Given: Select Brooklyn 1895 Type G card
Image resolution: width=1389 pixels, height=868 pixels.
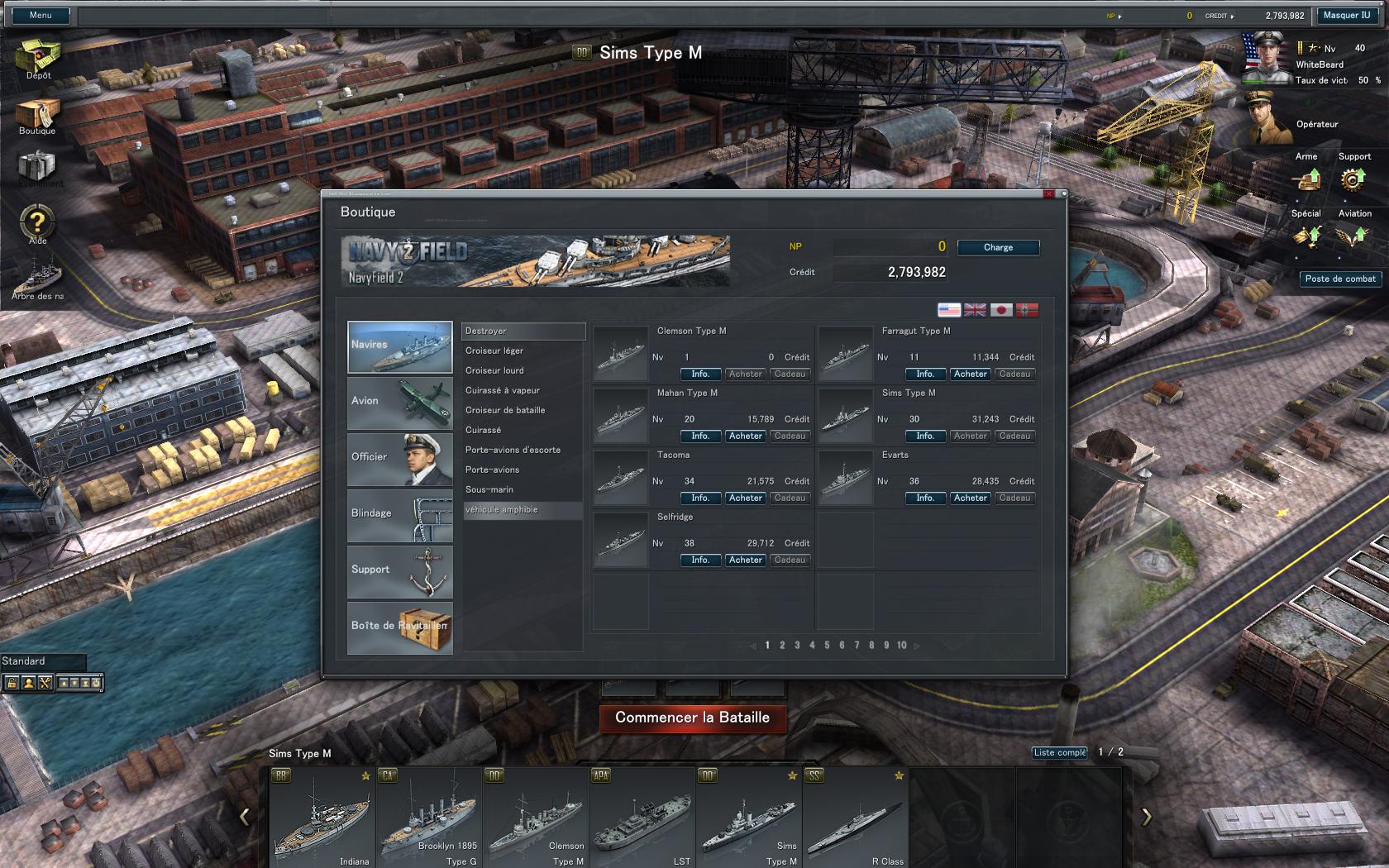Looking at the screenshot, I should click(x=429, y=817).
